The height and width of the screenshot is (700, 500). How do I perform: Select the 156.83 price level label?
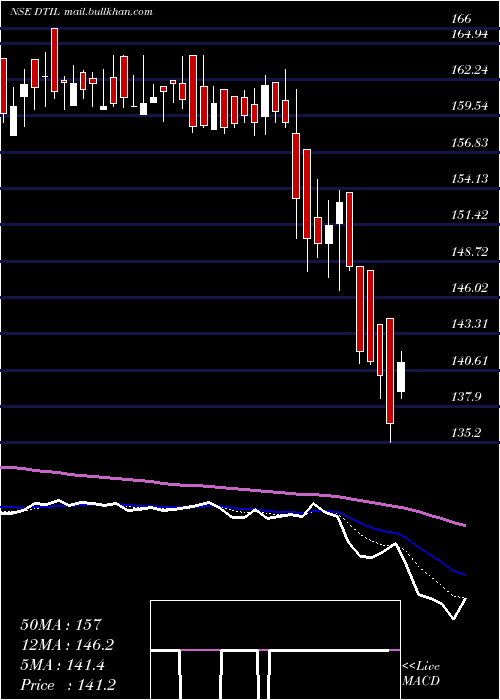(x=469, y=142)
